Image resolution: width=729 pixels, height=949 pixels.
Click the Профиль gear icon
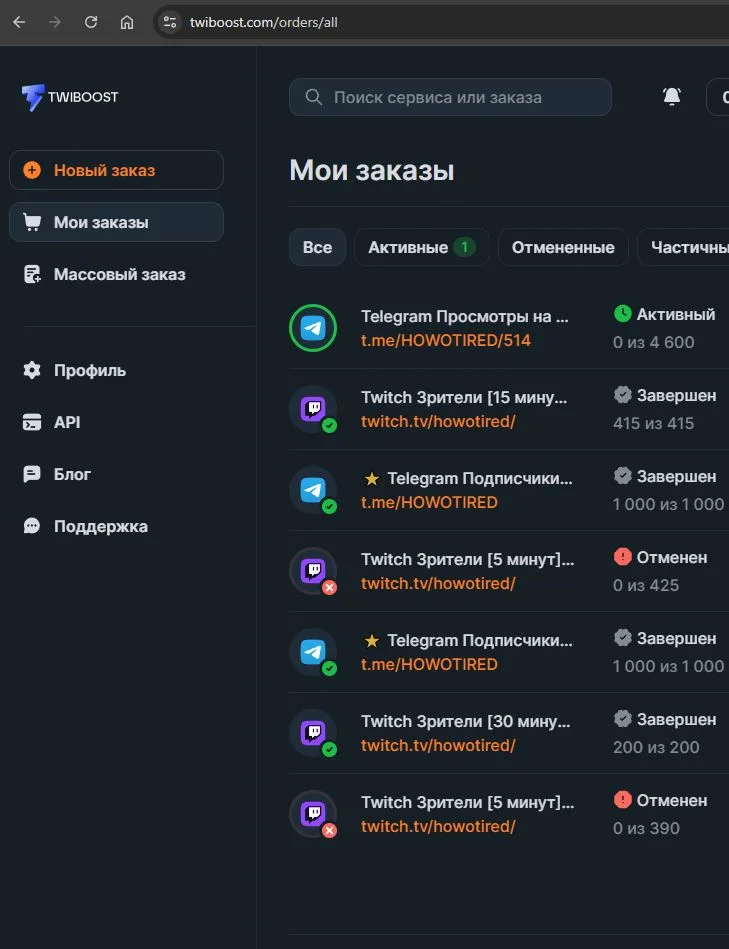pos(32,370)
